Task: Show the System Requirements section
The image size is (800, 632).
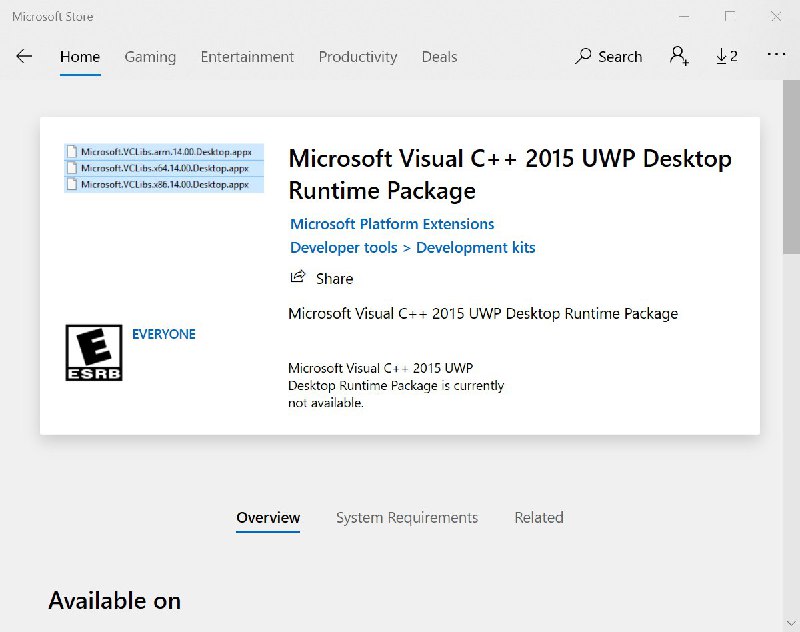Action: pyautogui.click(x=406, y=518)
